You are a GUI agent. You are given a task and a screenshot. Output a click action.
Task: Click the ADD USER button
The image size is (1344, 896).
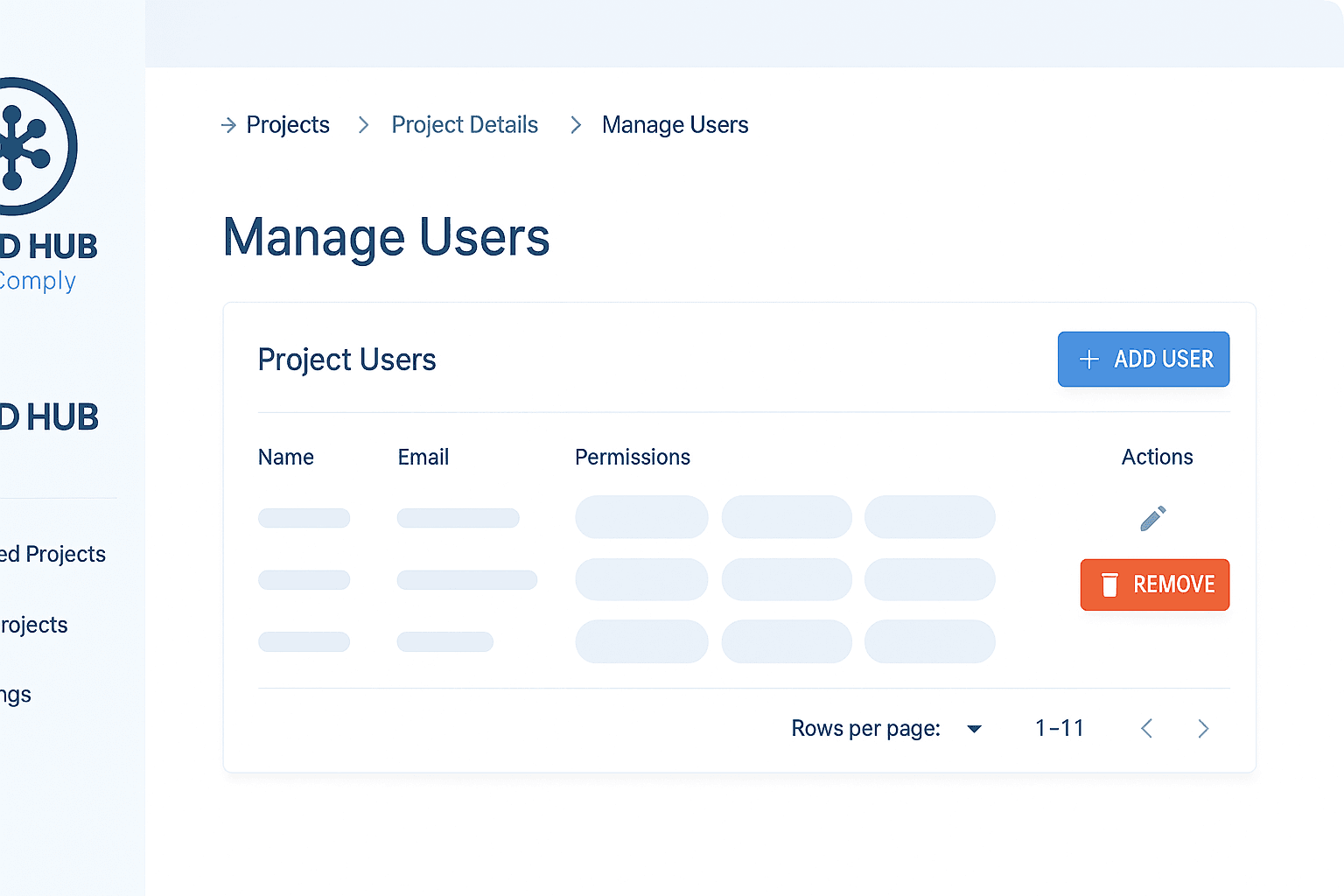[x=1144, y=359]
